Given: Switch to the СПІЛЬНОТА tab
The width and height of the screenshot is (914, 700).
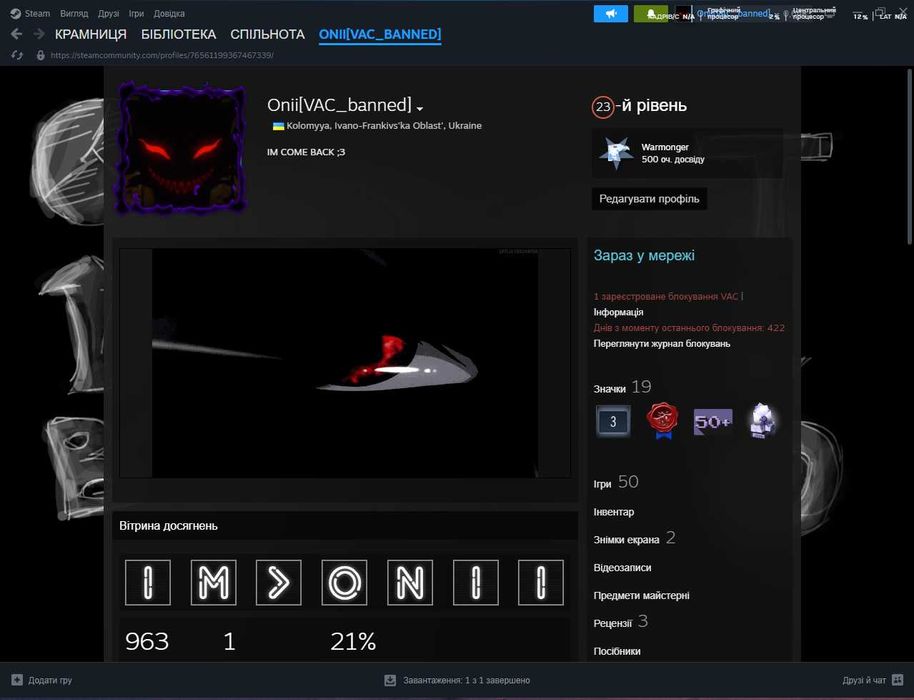Looking at the screenshot, I should tap(268, 34).
